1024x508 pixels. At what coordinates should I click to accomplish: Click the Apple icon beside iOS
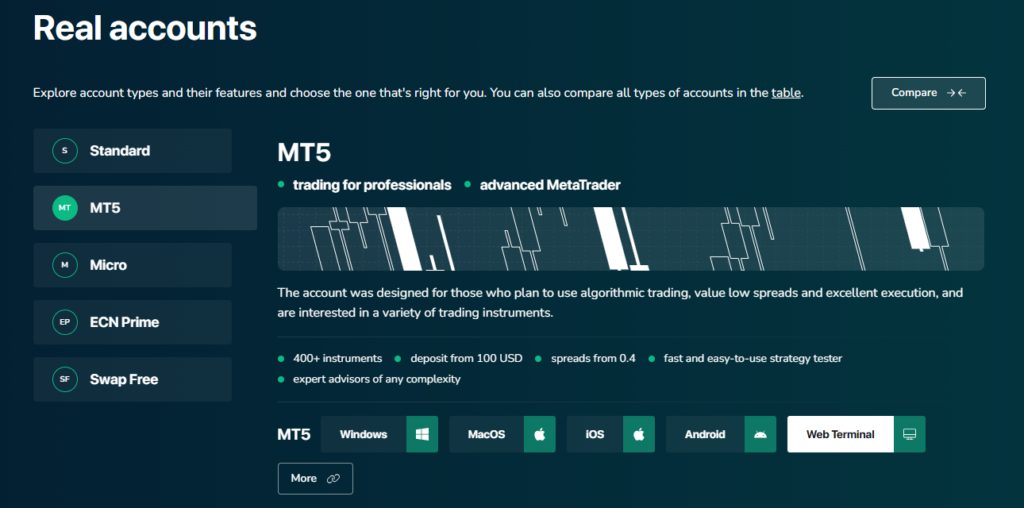coord(639,434)
